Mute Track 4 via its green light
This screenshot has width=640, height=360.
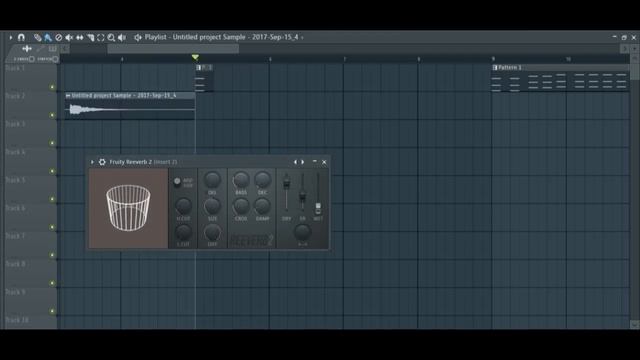(x=52, y=171)
